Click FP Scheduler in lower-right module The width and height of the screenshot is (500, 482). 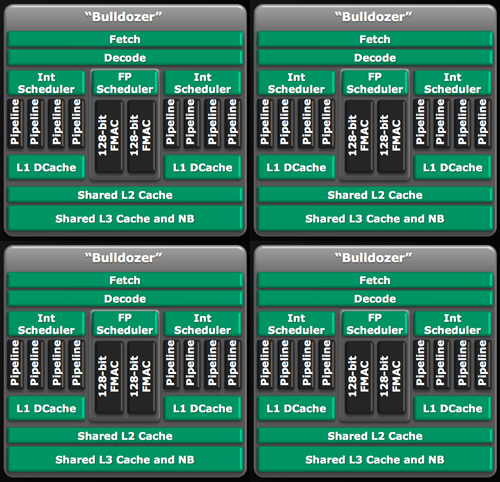[375, 324]
